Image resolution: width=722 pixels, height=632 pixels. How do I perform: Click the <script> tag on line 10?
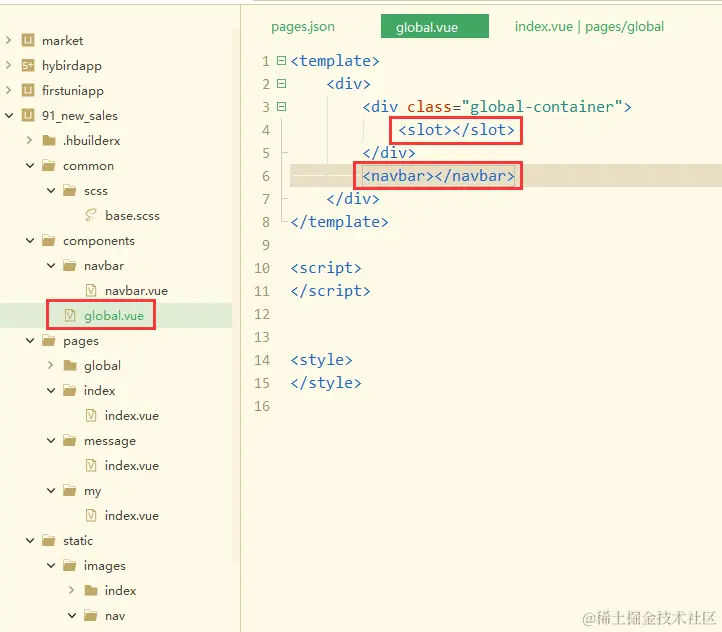click(x=326, y=268)
